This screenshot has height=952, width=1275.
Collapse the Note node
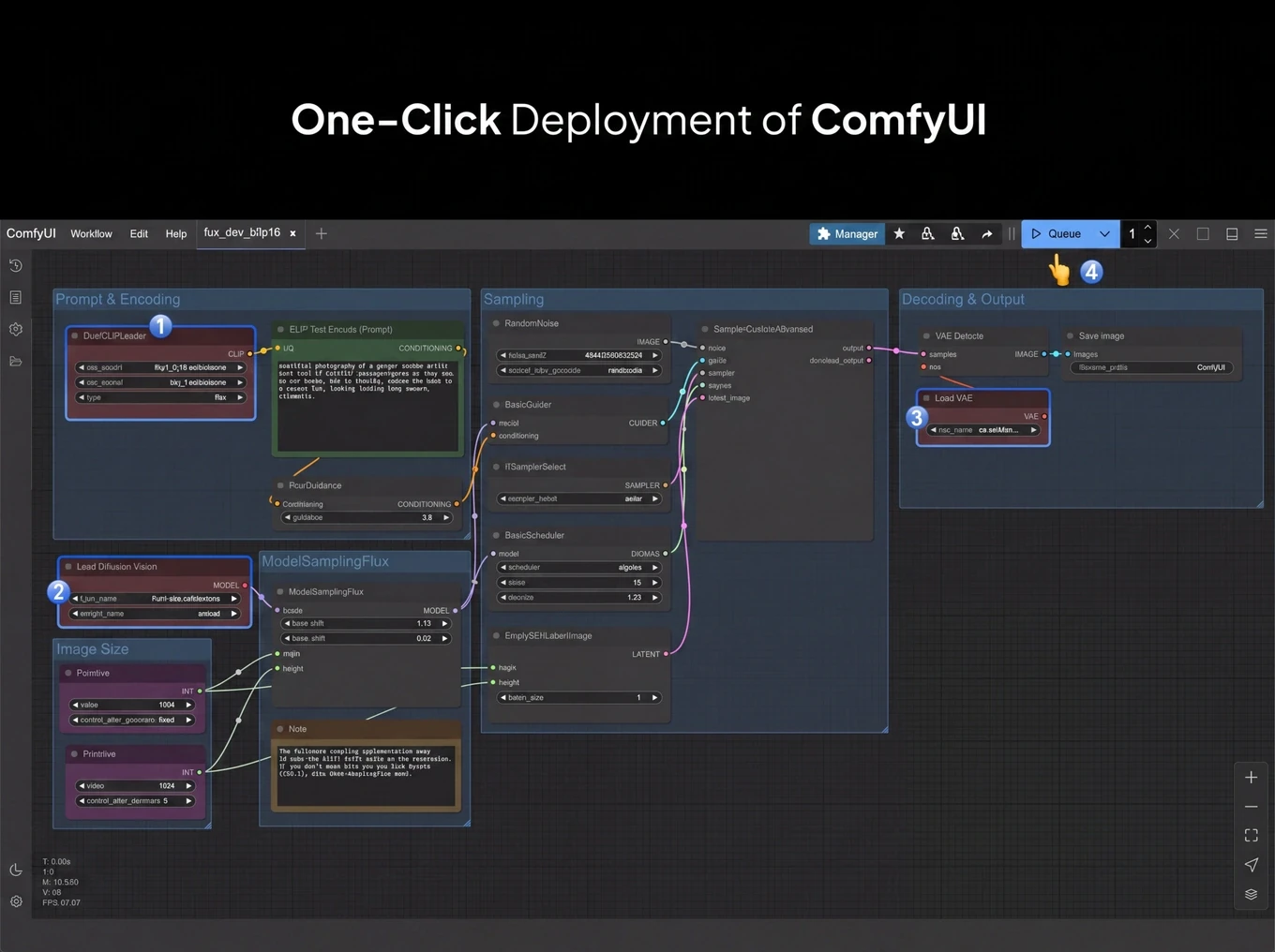click(x=280, y=729)
